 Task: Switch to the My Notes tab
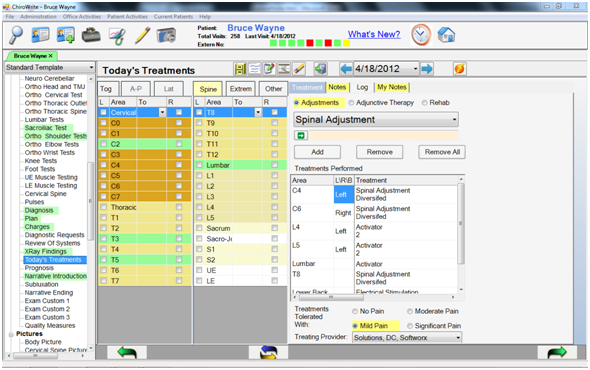tap(392, 87)
